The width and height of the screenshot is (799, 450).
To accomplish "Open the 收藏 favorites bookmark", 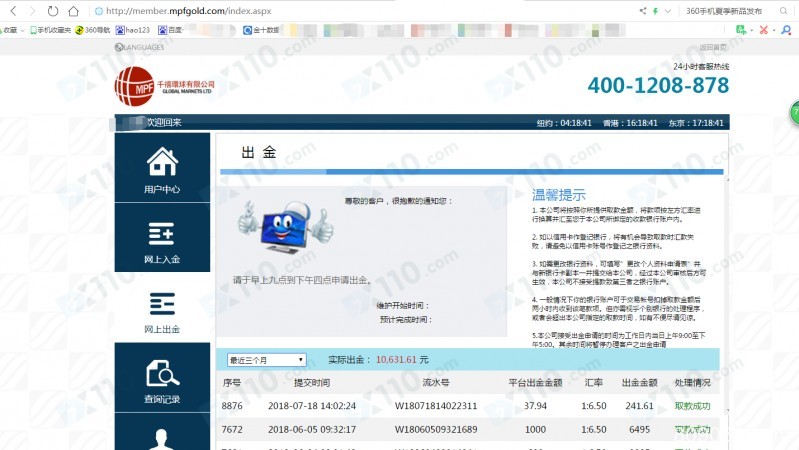I will 10,30.
